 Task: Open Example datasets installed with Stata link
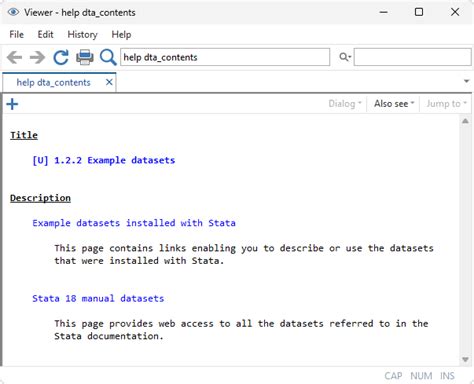134,223
